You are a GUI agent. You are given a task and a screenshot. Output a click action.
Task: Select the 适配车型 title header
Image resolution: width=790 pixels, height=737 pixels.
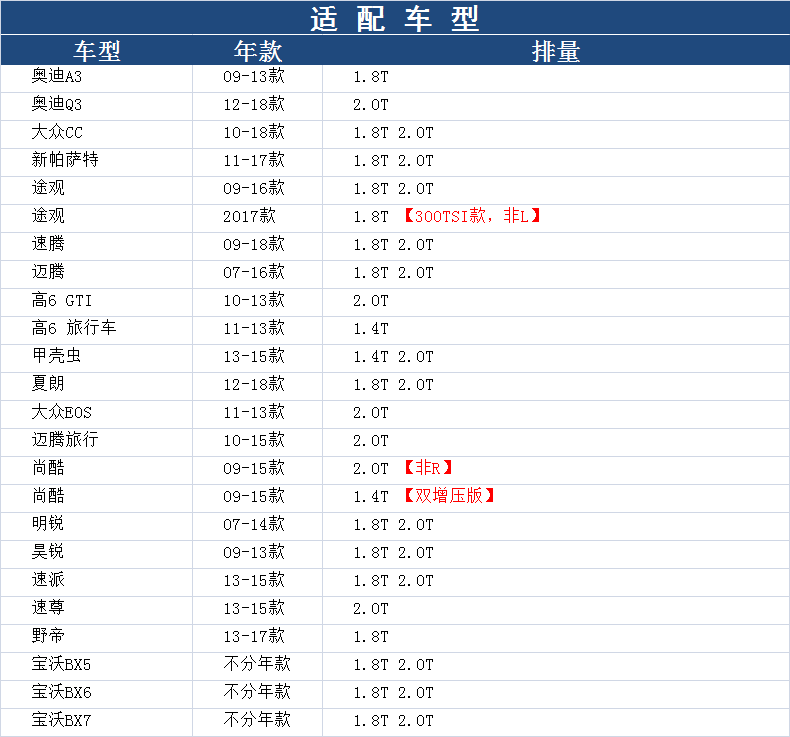pos(395,18)
